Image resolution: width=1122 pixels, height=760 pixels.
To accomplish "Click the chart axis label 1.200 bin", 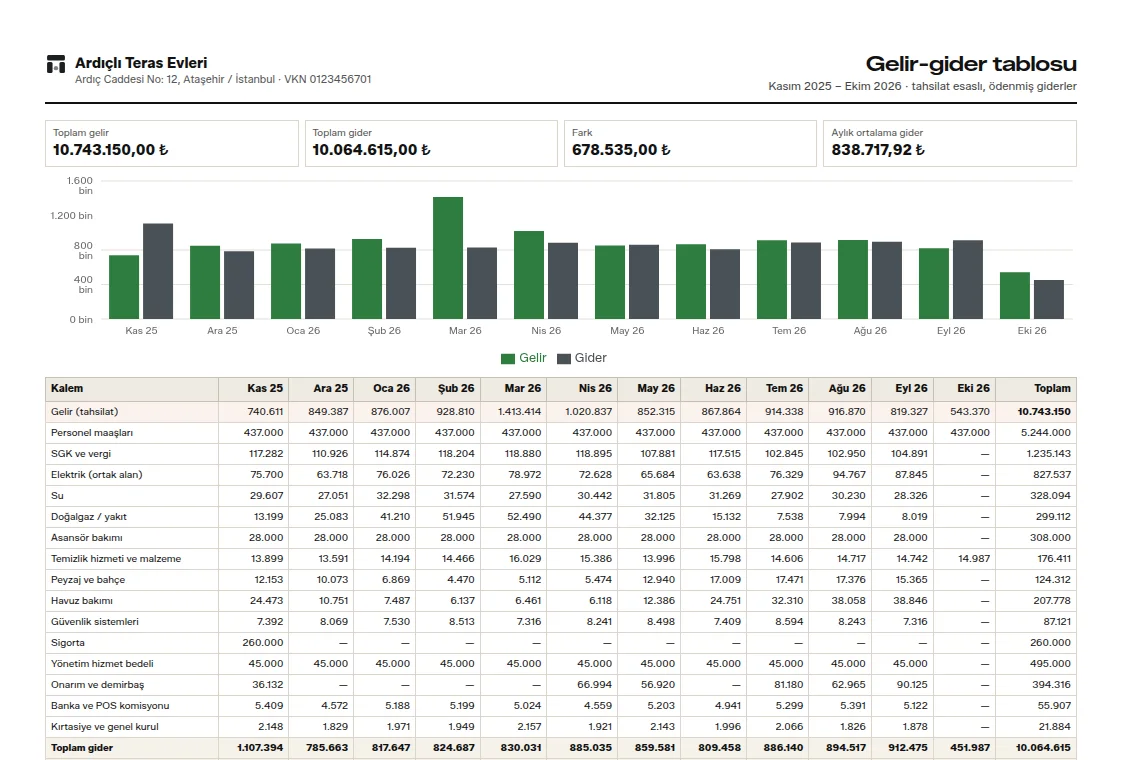I will [x=72, y=215].
